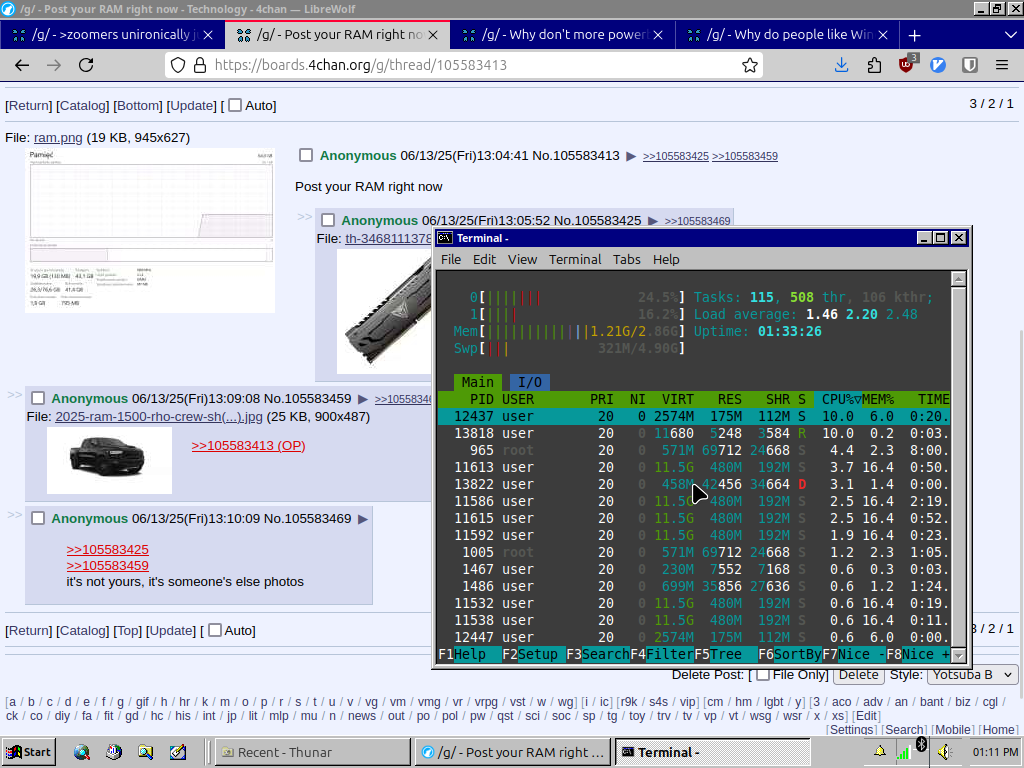The width and height of the screenshot is (1024, 768).
Task: Open the downloads panel icon
Action: 842,65
